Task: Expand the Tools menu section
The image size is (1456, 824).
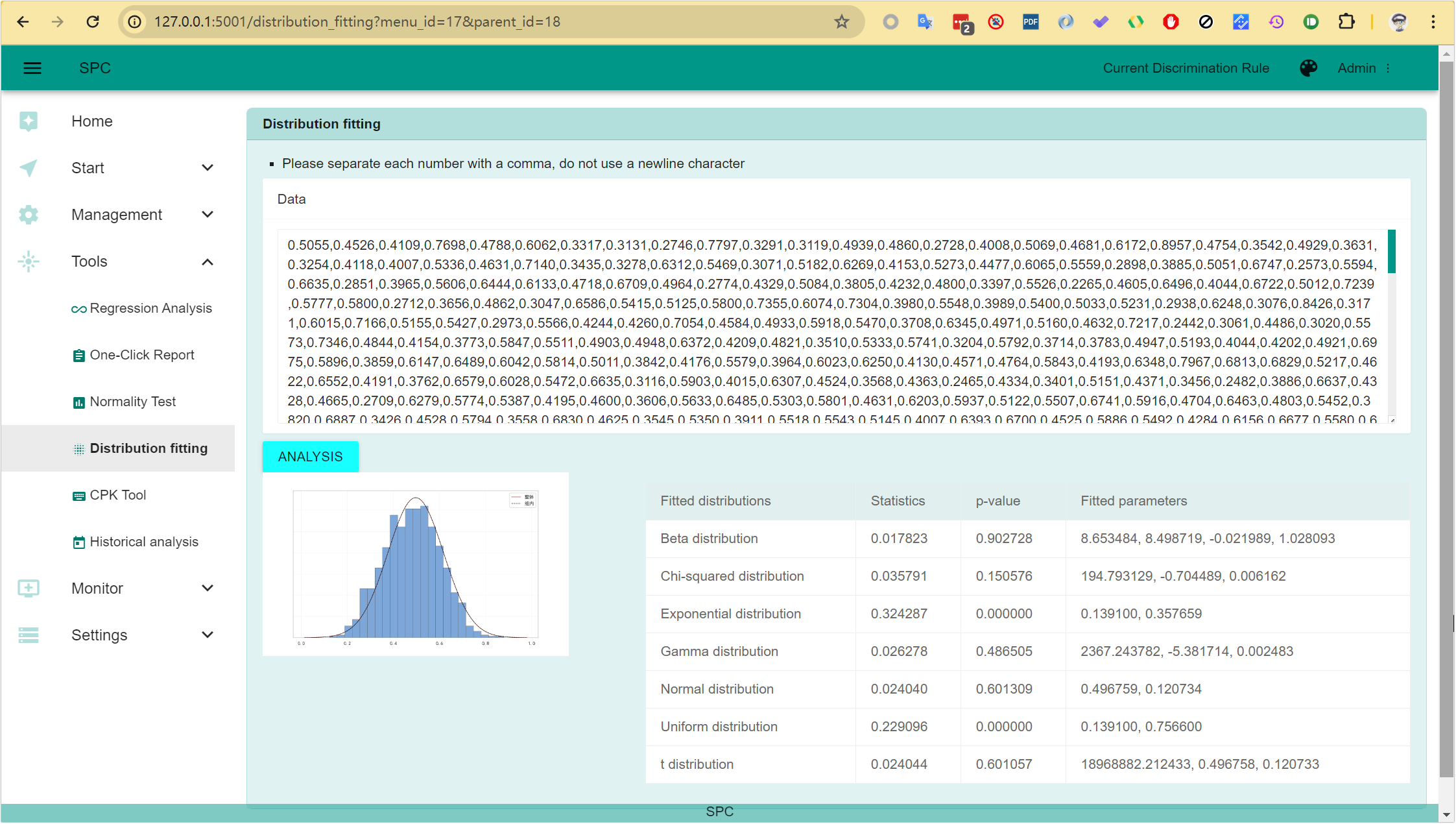Action: click(x=115, y=261)
